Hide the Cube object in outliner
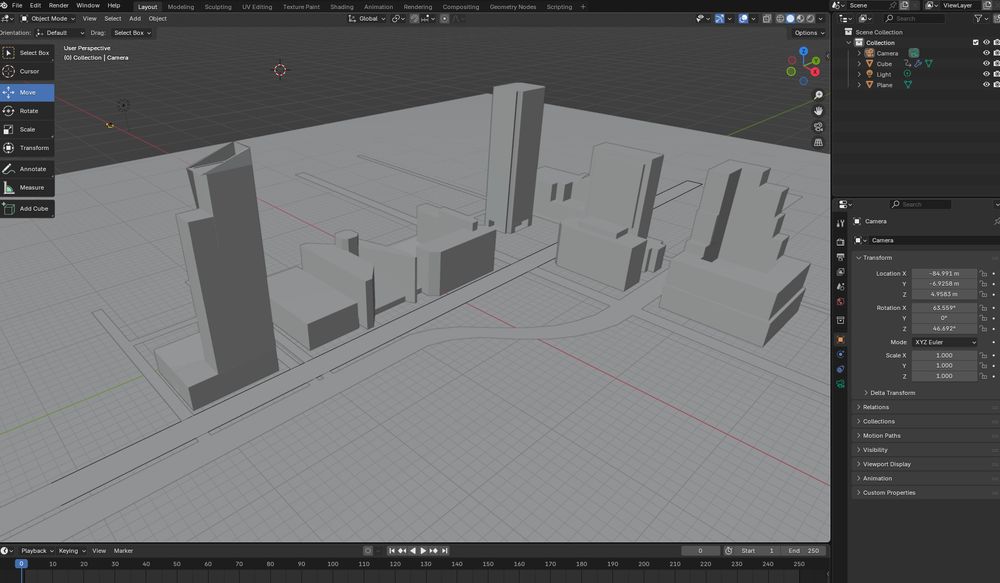This screenshot has width=1000, height=583. (x=987, y=64)
